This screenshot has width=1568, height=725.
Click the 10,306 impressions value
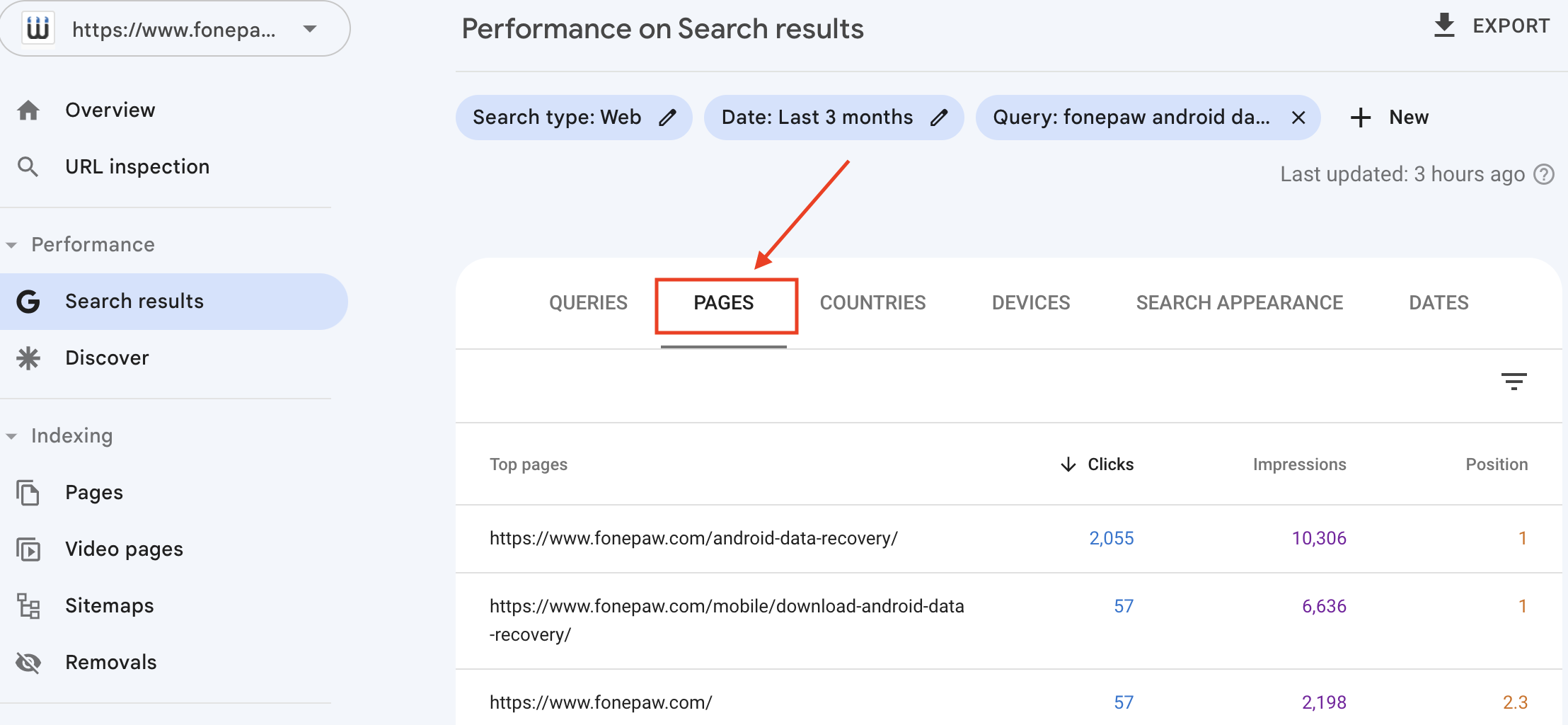coord(1319,539)
